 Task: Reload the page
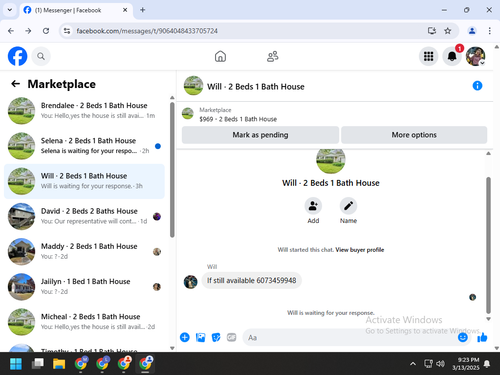point(46,31)
